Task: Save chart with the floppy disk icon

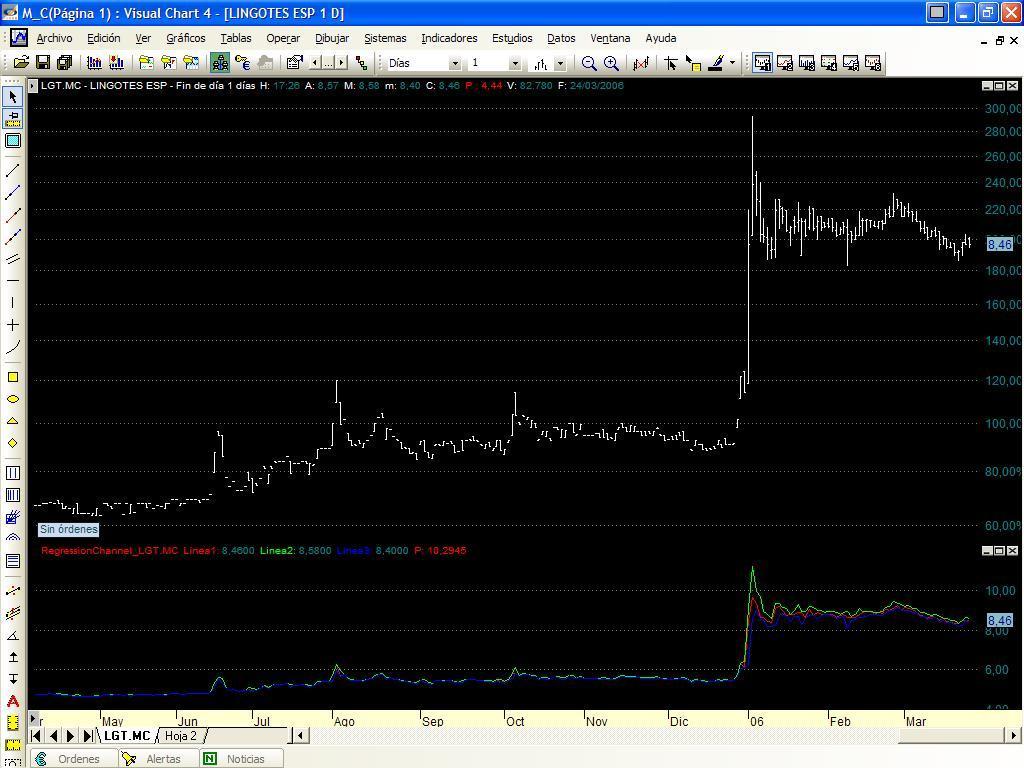Action: (43, 63)
